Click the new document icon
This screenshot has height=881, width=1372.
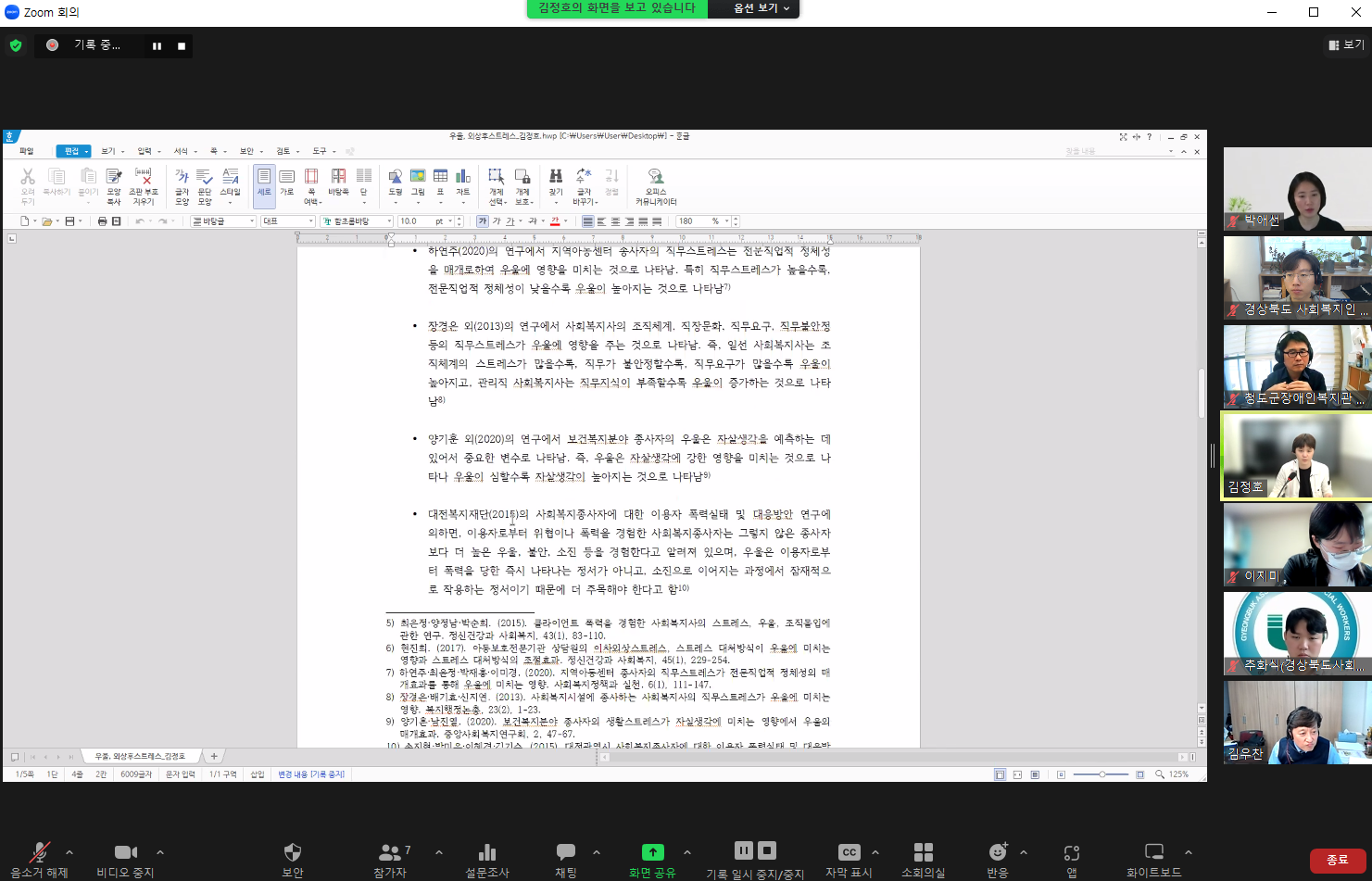click(x=25, y=221)
